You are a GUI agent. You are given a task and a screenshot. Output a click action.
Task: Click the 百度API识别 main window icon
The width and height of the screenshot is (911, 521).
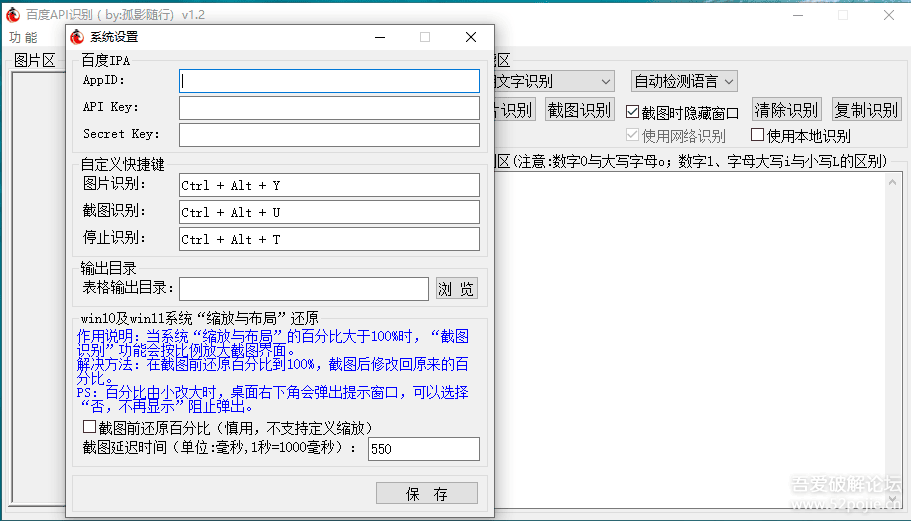(13, 15)
